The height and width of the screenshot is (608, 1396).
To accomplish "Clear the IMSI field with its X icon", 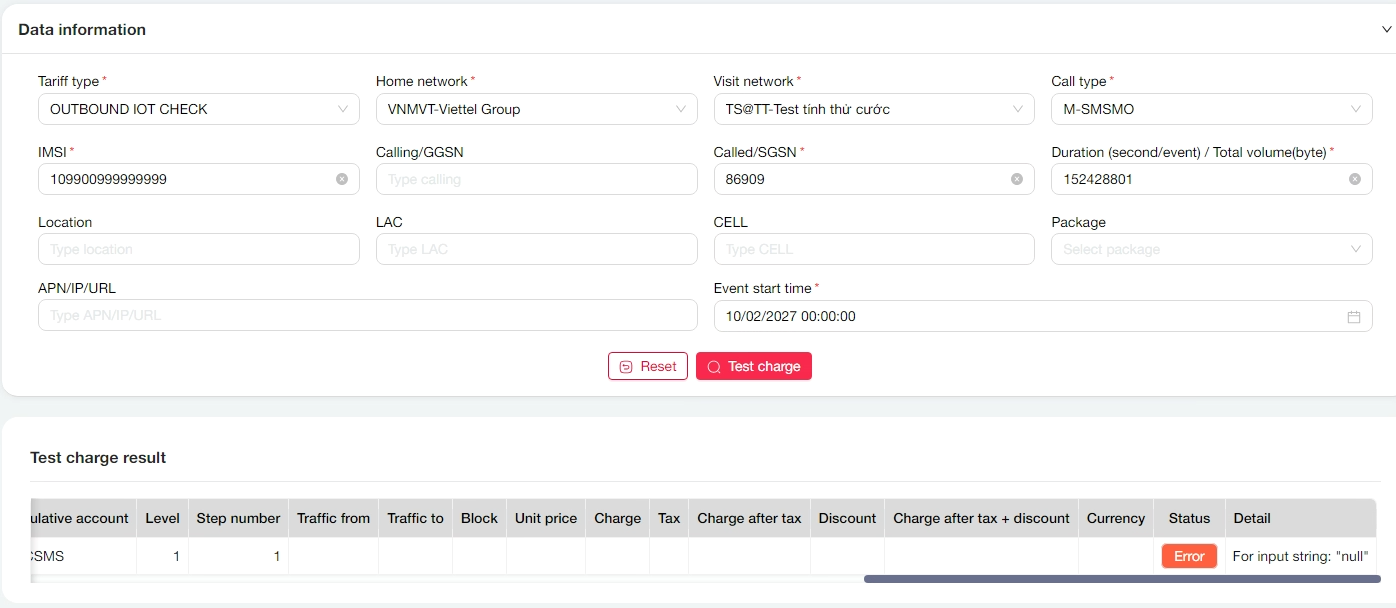I will (x=342, y=179).
